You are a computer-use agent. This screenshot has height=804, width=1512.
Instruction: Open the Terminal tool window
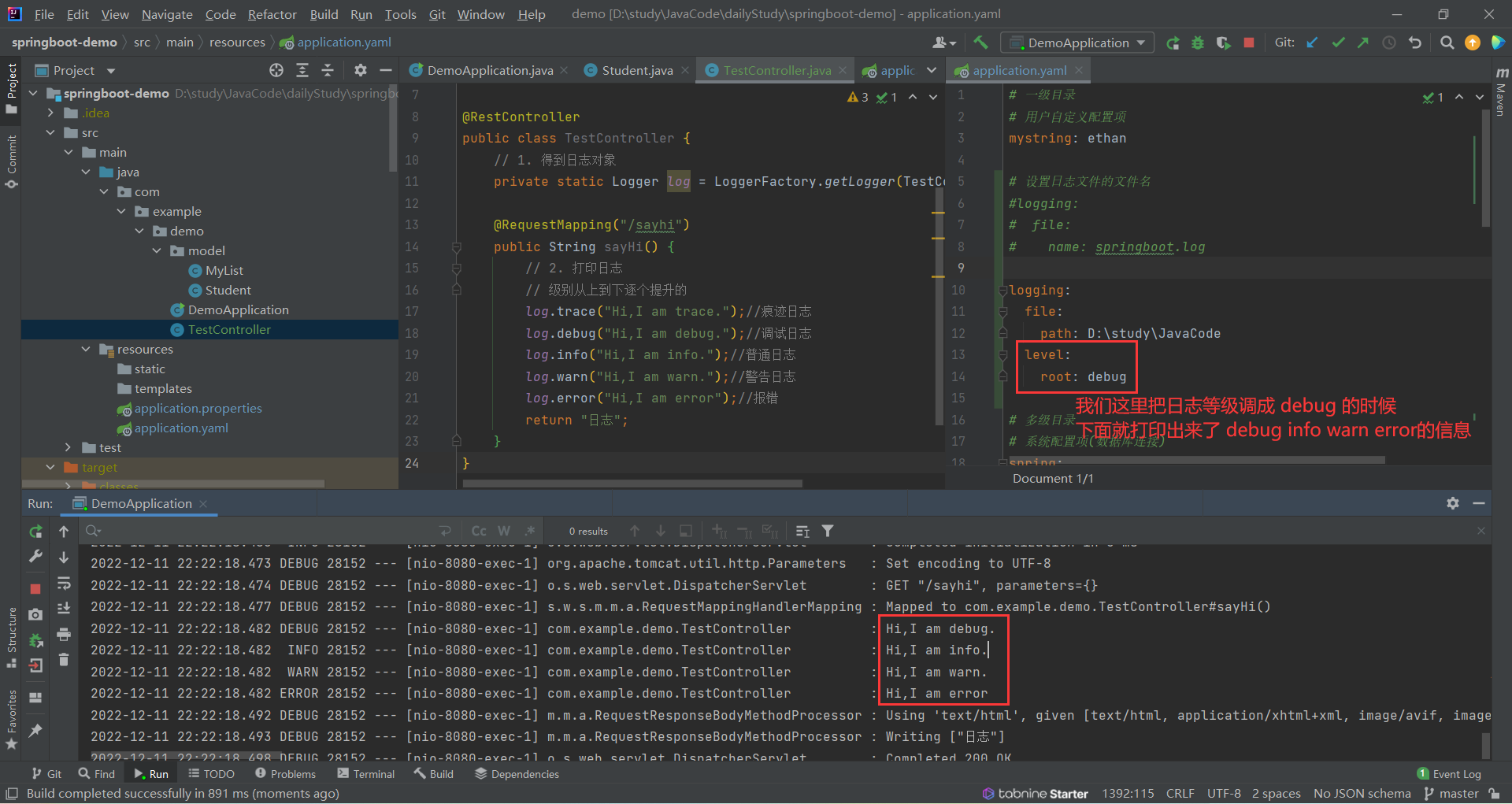click(x=365, y=774)
